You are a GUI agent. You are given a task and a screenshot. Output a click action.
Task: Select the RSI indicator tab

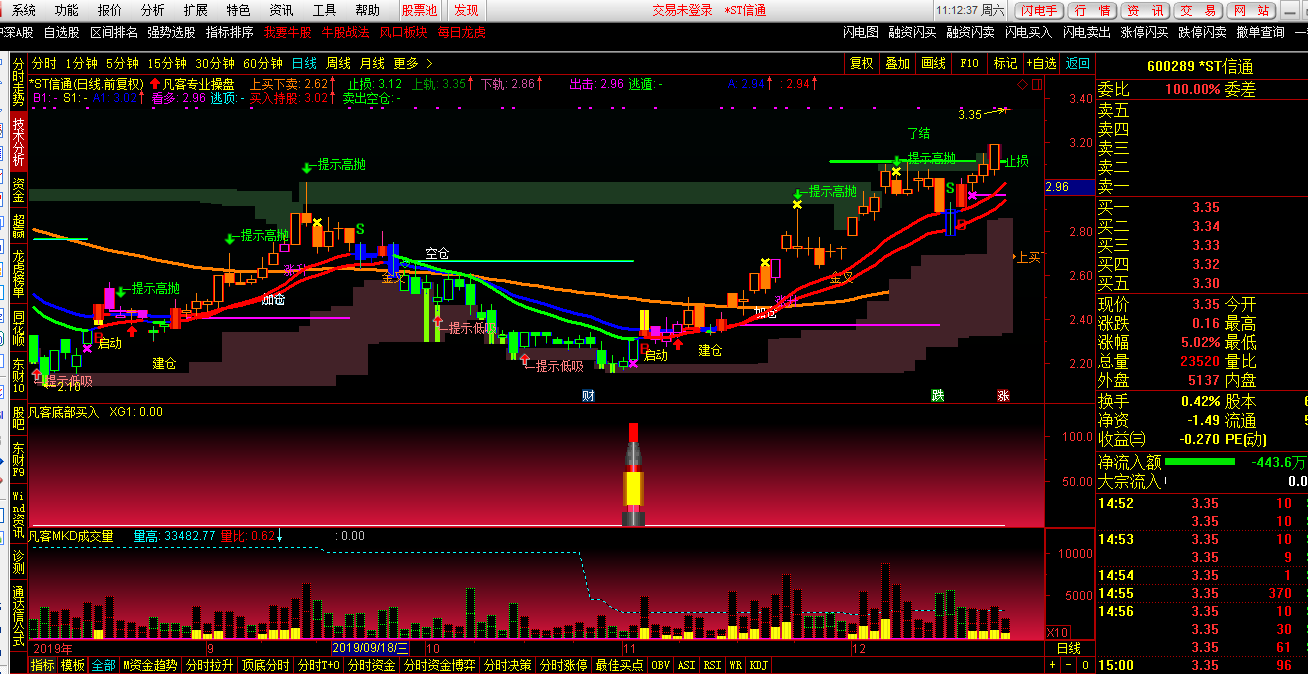point(712,665)
